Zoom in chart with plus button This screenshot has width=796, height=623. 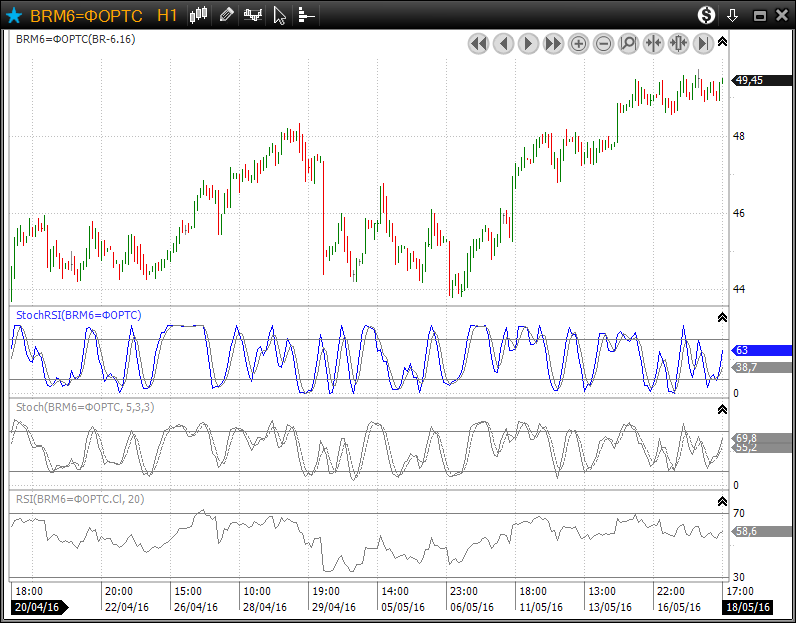click(578, 44)
